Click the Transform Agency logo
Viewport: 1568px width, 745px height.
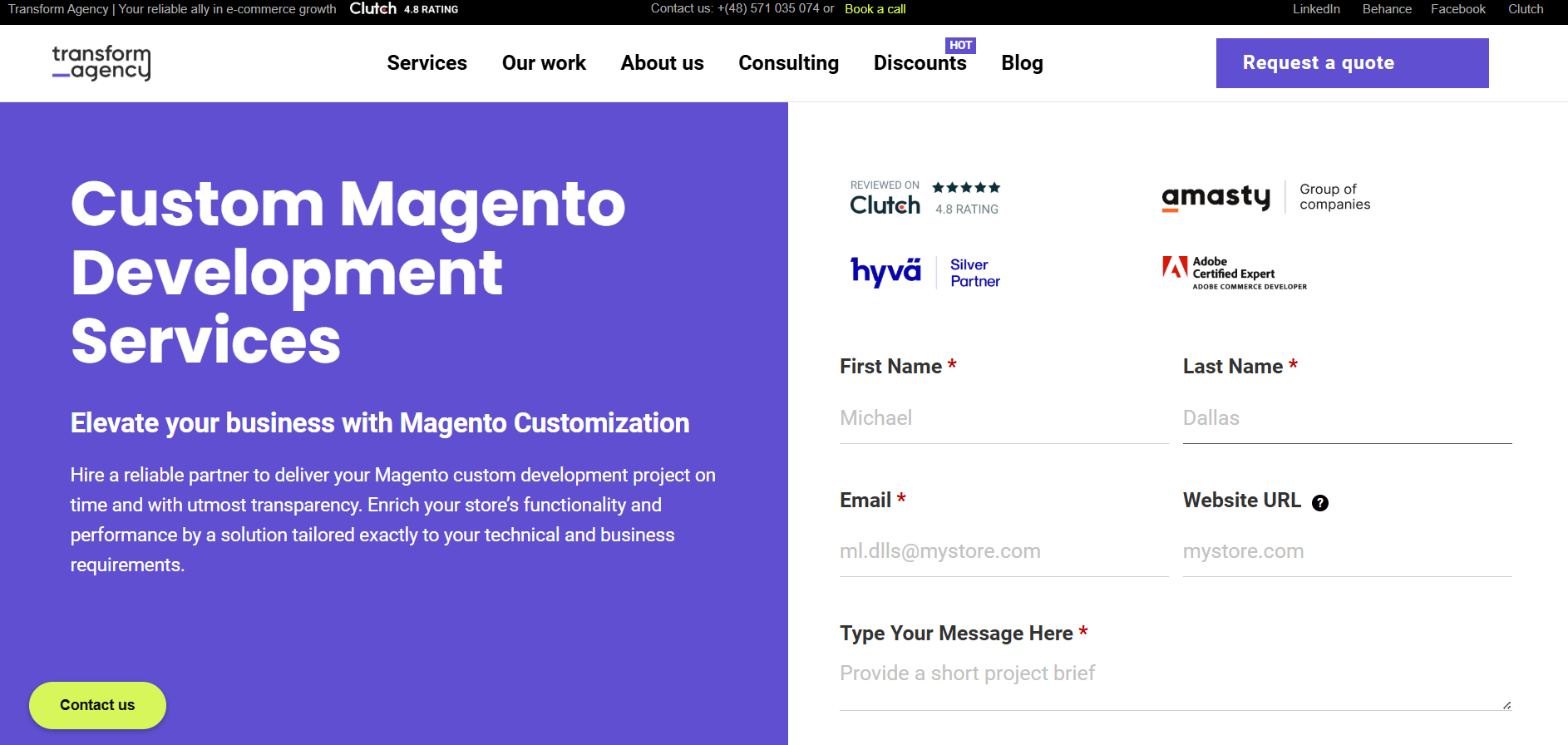[101, 62]
